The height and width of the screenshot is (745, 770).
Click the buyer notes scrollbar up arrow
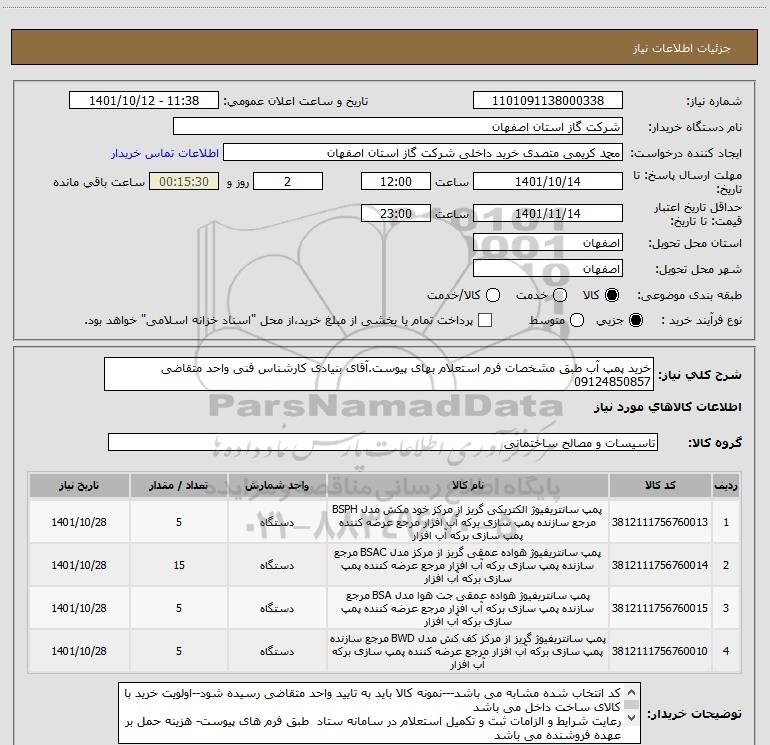632,692
